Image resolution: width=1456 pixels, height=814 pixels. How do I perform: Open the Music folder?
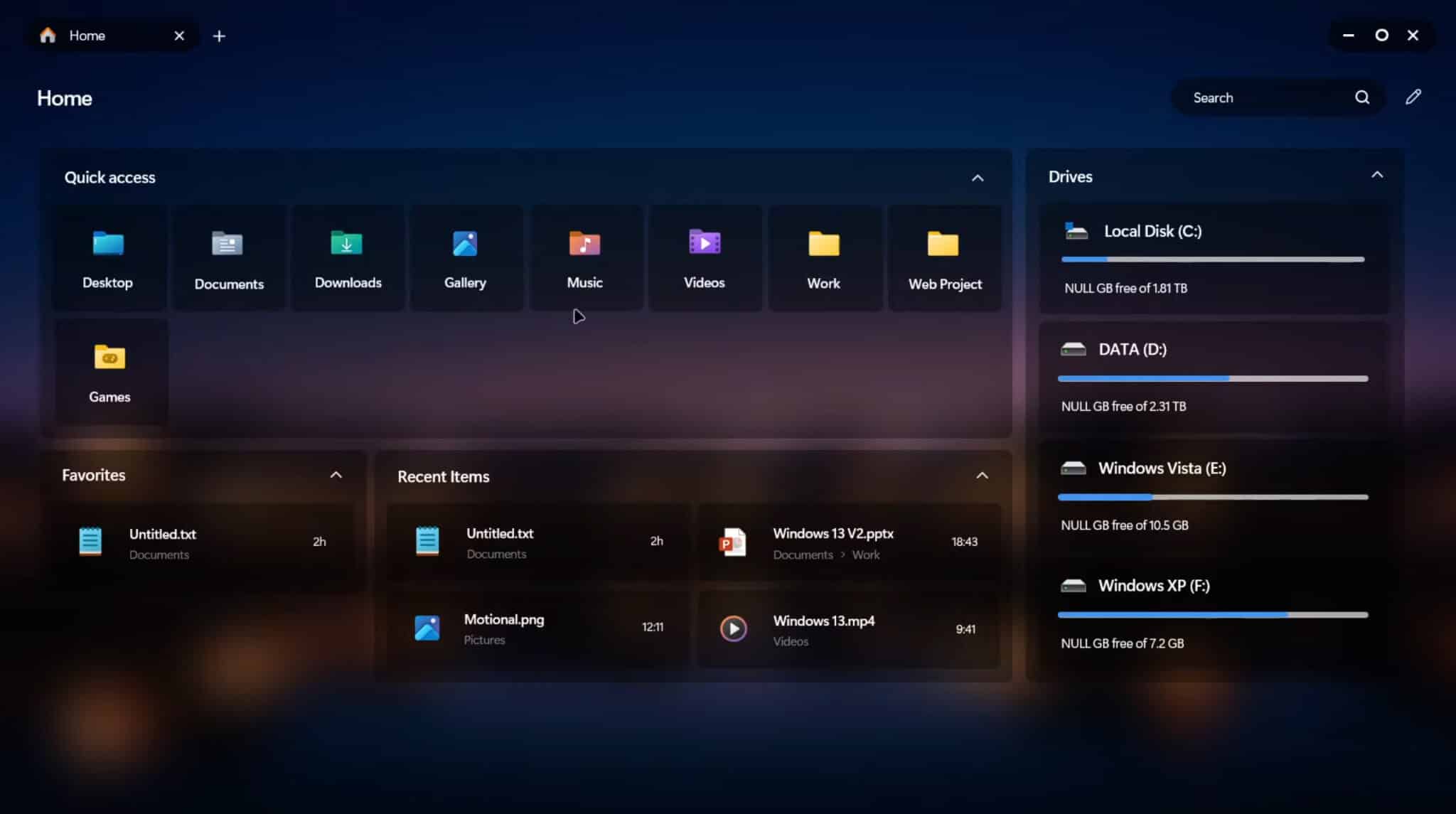coord(584,257)
